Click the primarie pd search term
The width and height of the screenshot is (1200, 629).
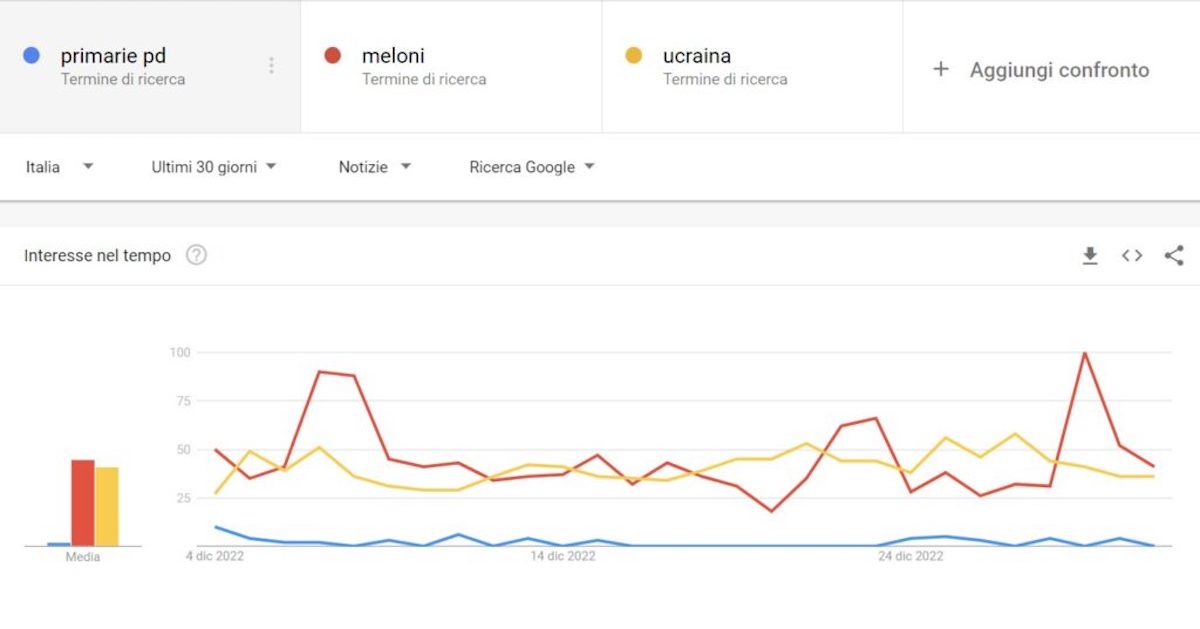113,56
